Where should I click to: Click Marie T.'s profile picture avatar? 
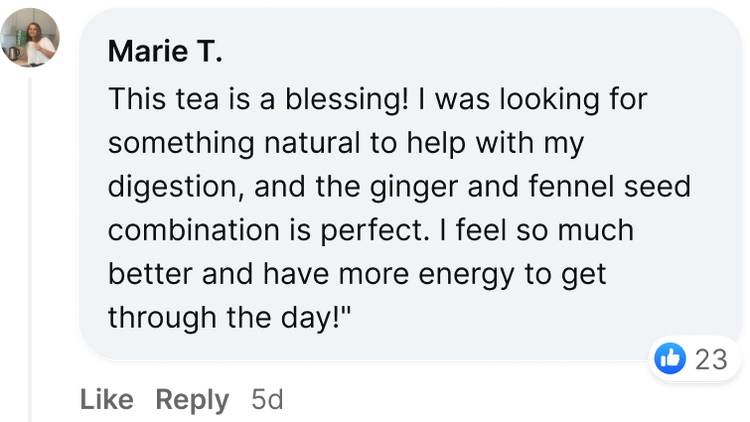tap(32, 37)
